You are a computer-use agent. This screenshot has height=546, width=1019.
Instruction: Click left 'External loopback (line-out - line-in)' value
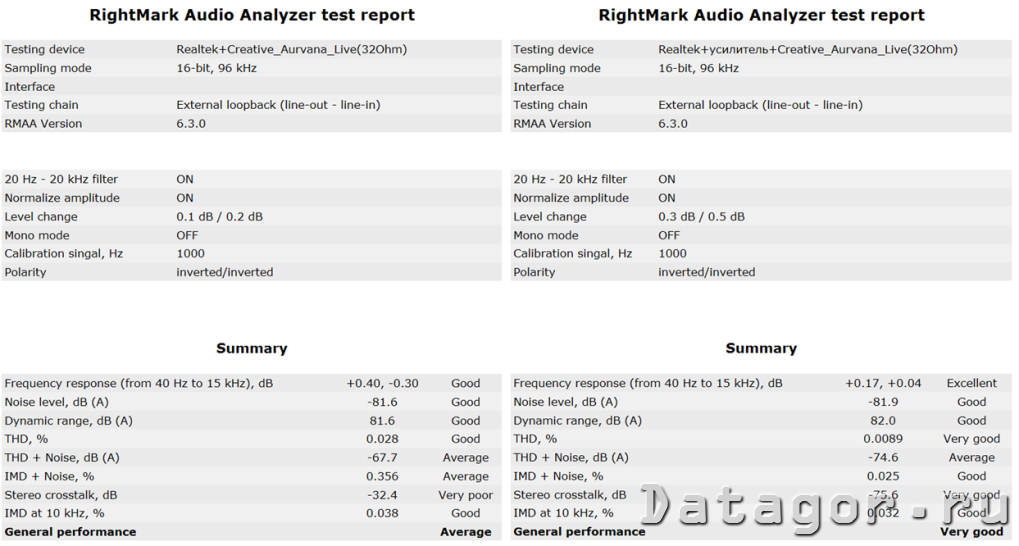click(278, 105)
